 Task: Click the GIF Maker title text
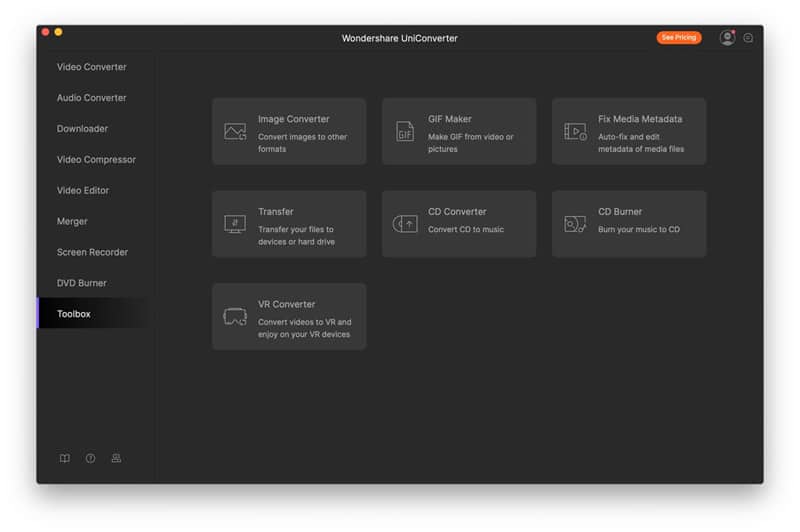click(x=449, y=119)
